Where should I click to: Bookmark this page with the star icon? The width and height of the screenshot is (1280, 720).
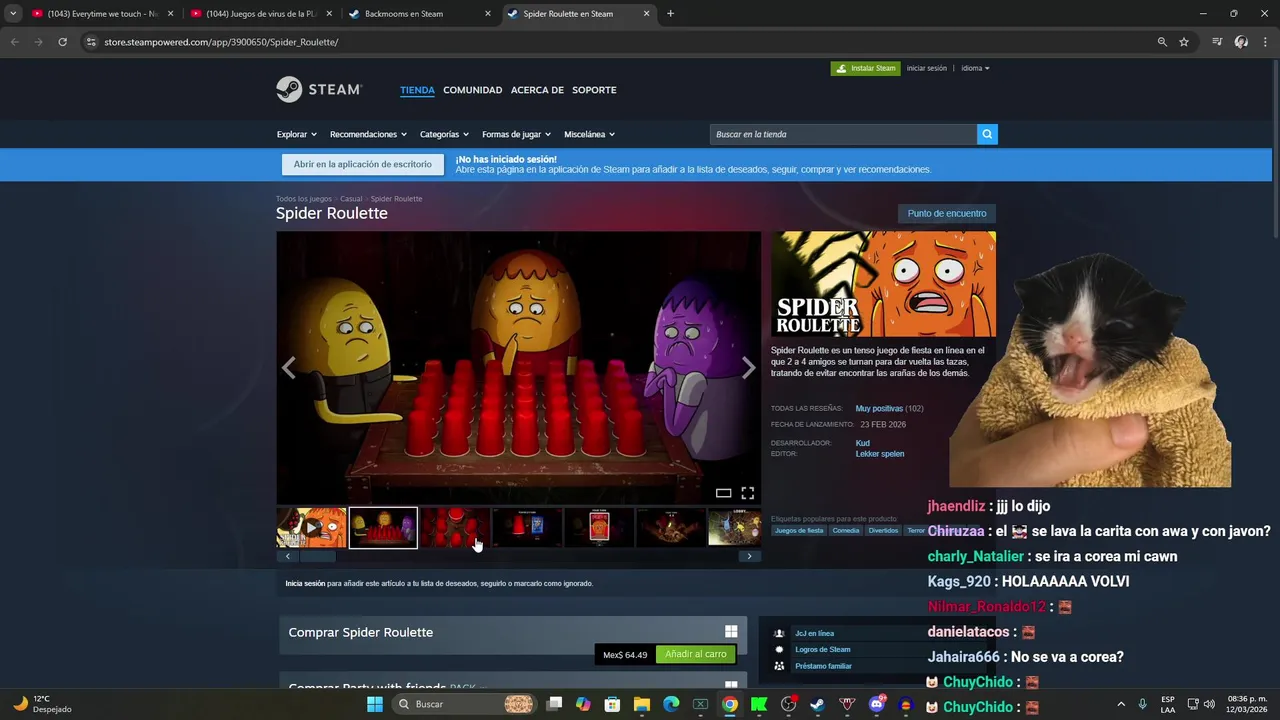pos(1184,42)
